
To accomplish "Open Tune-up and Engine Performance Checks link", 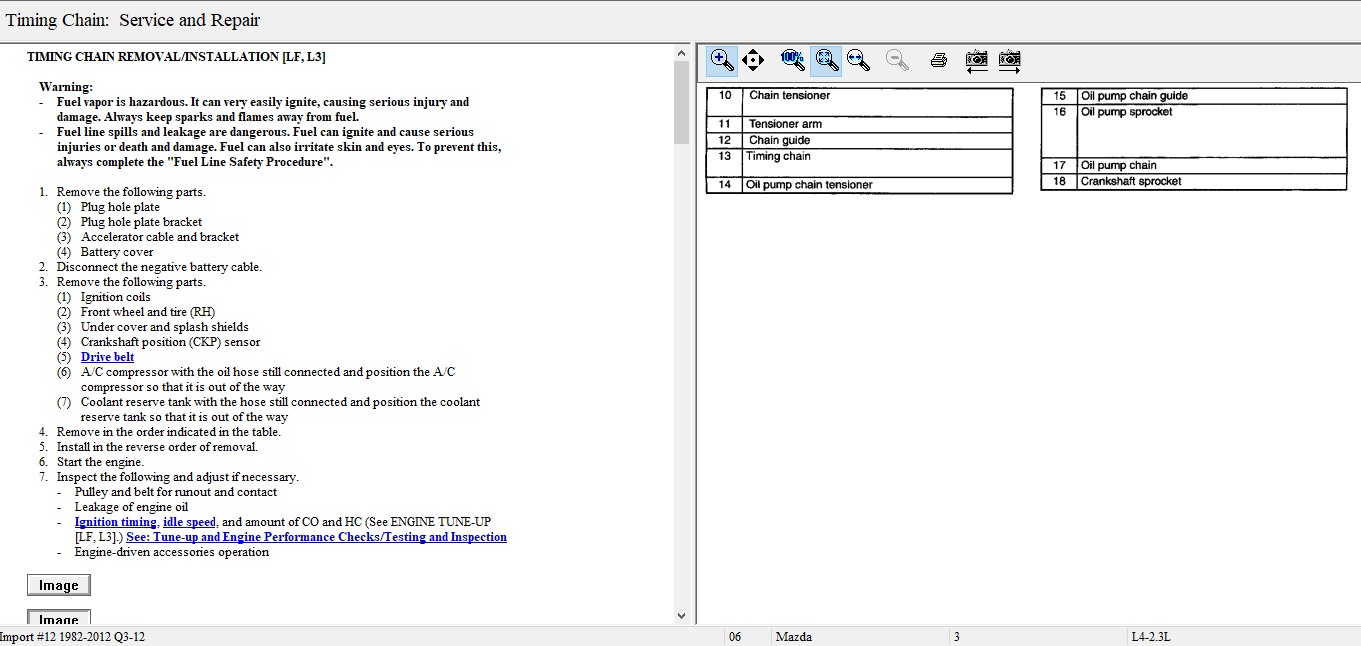I will tap(316, 537).
